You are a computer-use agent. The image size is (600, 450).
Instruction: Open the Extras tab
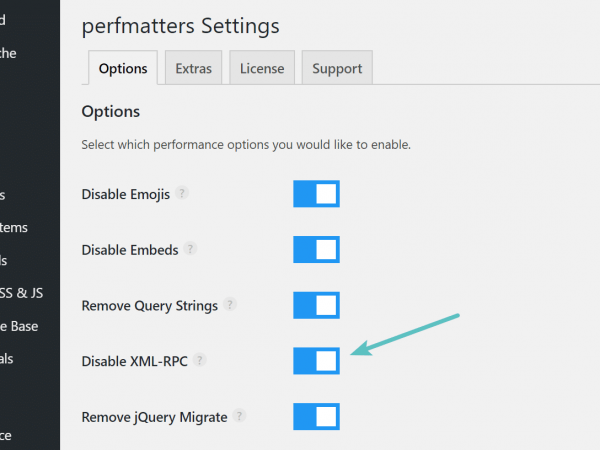click(194, 69)
